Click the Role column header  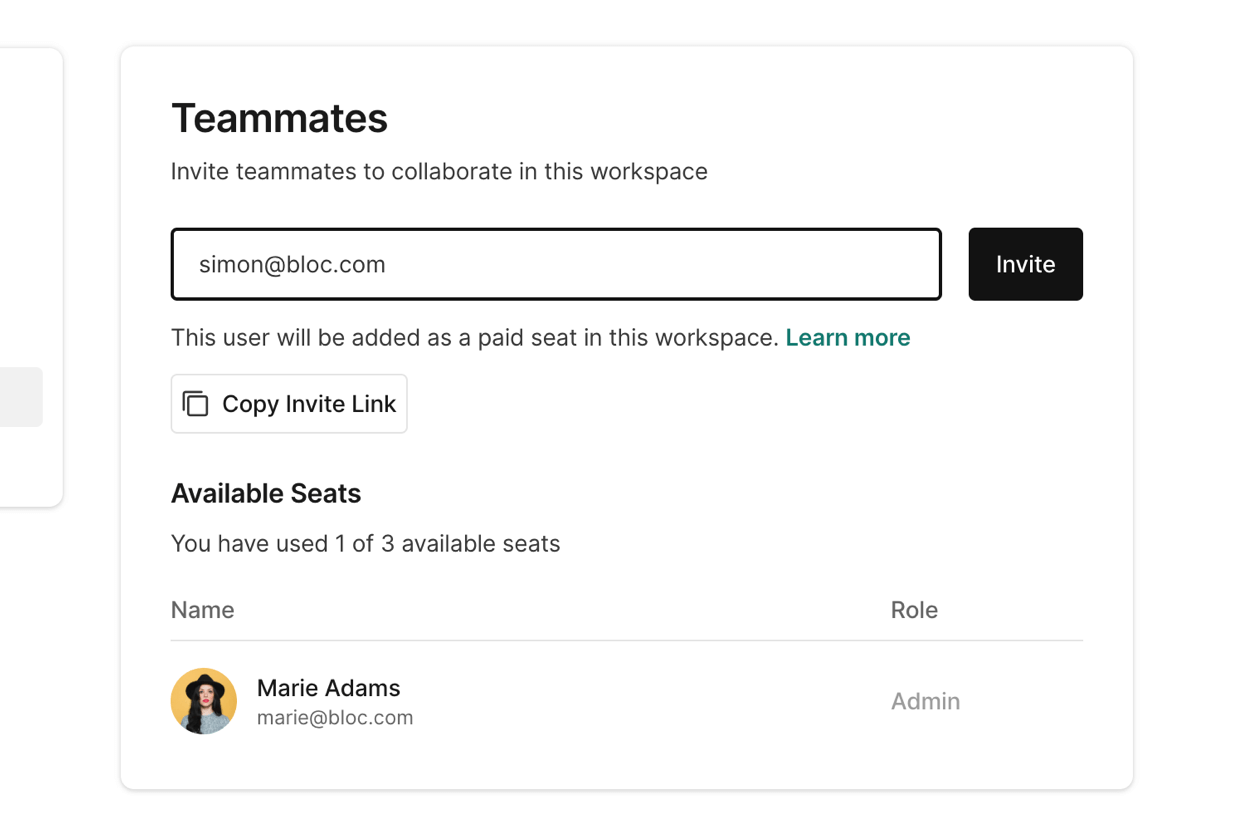914,610
